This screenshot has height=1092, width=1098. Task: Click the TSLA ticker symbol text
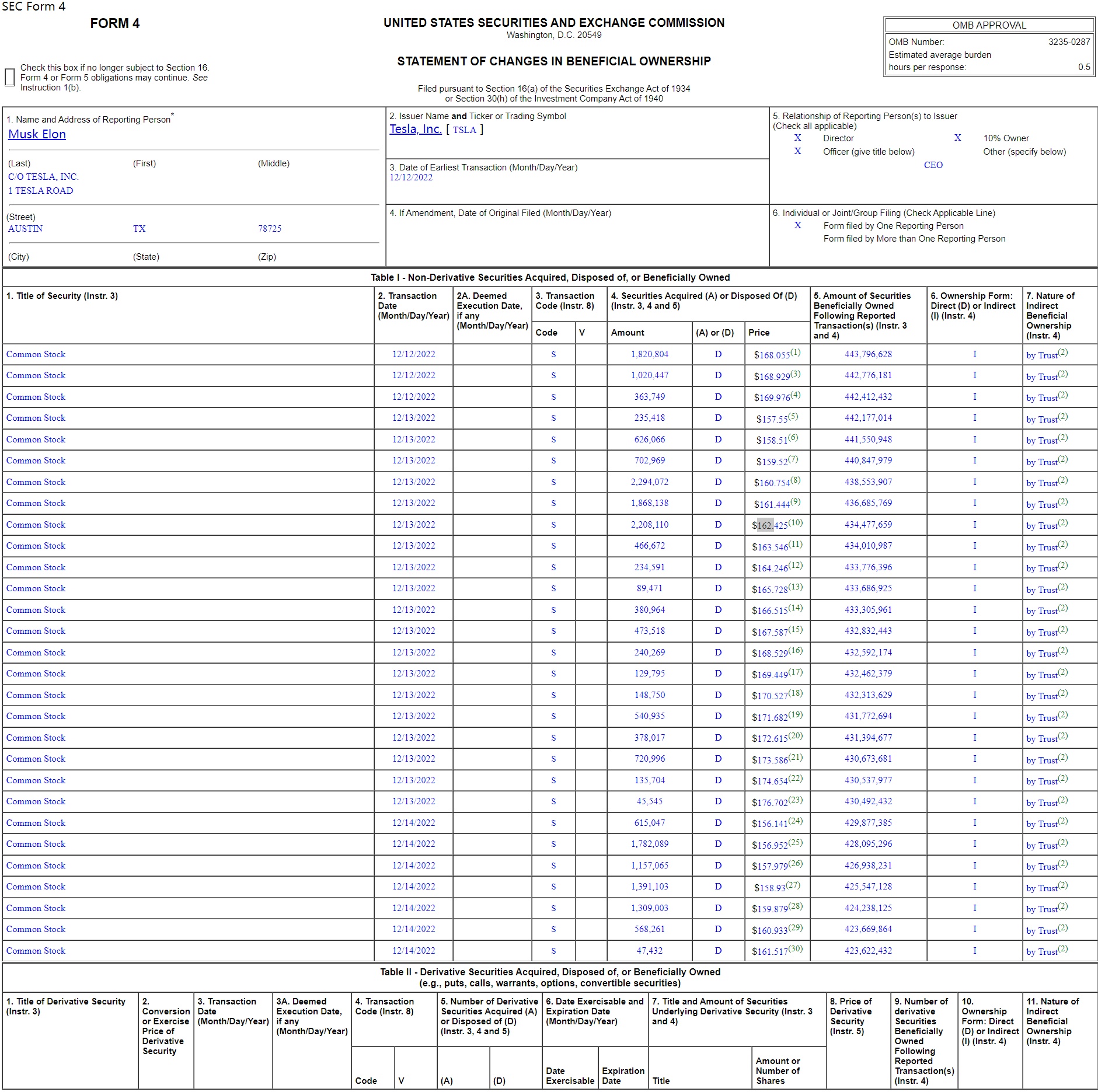click(x=465, y=130)
